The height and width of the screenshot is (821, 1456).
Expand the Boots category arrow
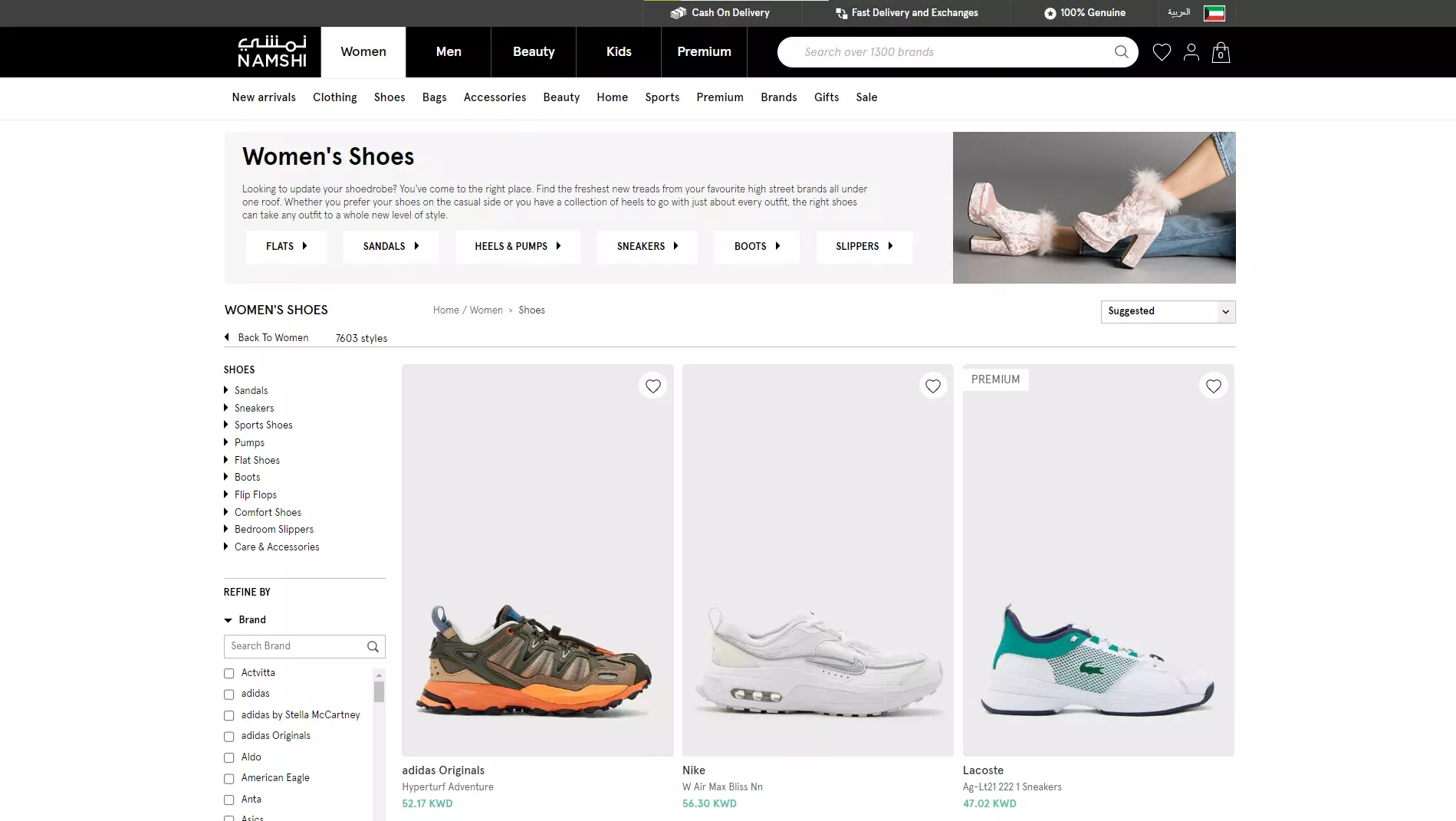click(x=225, y=477)
